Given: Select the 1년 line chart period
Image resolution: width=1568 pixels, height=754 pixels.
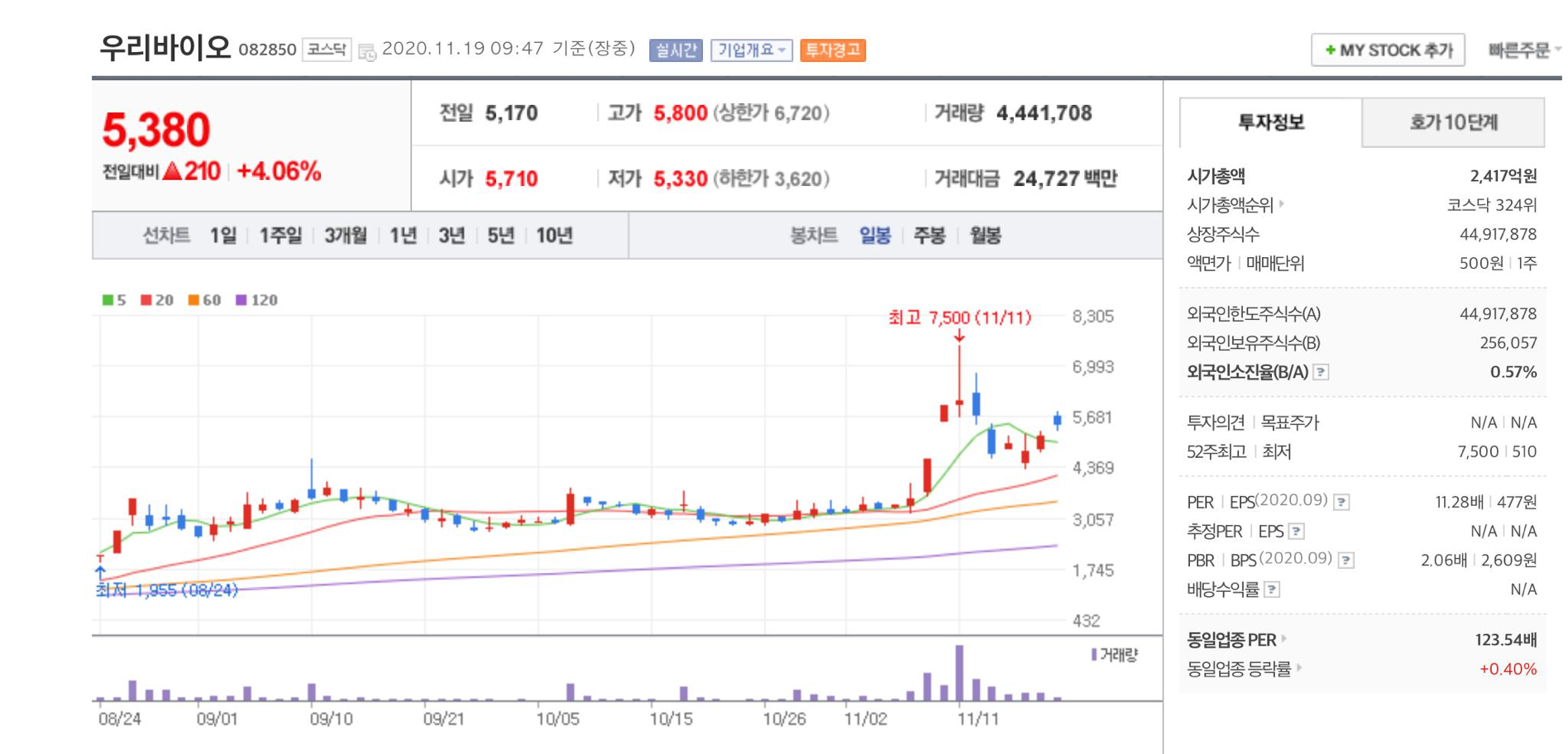Looking at the screenshot, I should tap(403, 236).
